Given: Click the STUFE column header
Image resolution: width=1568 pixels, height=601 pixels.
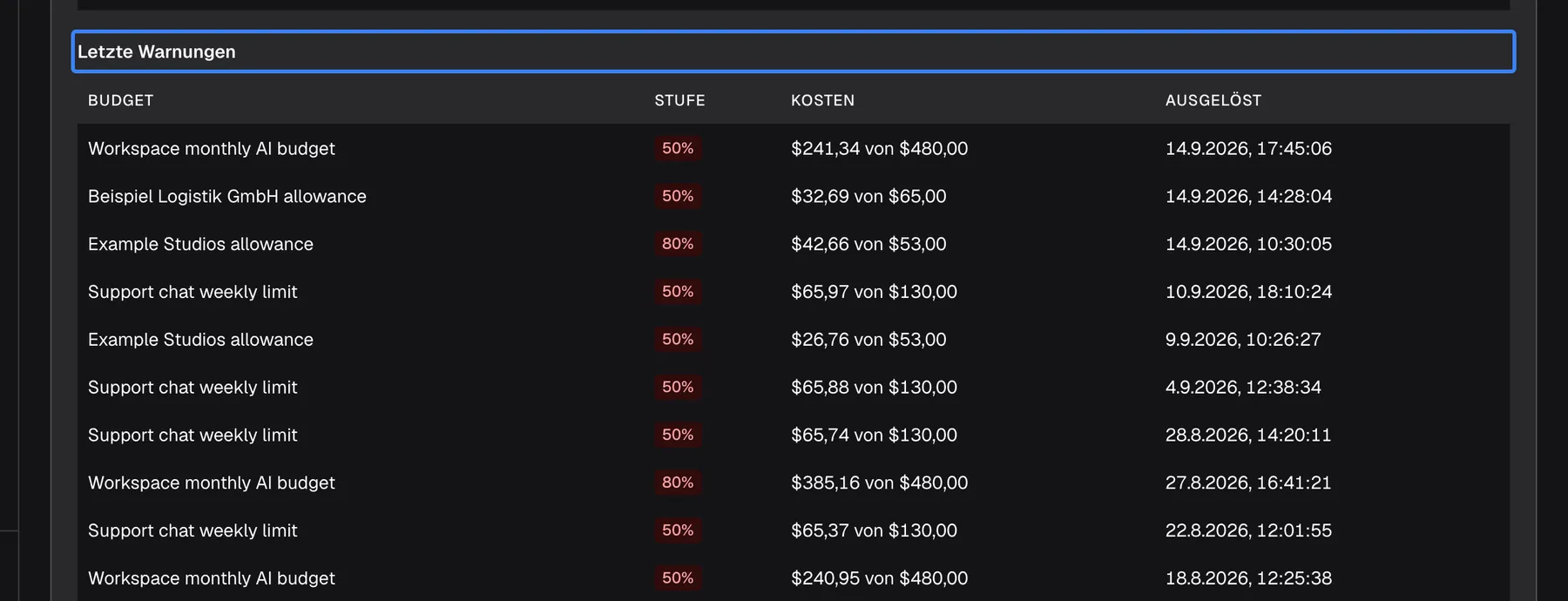Looking at the screenshot, I should [679, 100].
